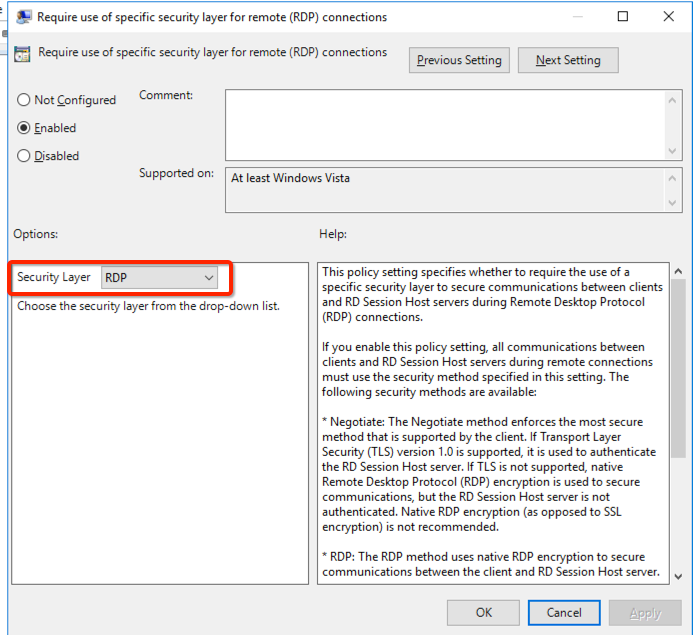Click the '* Negotiate:' help paragraph
This screenshot has height=635, width=693.
[489, 474]
